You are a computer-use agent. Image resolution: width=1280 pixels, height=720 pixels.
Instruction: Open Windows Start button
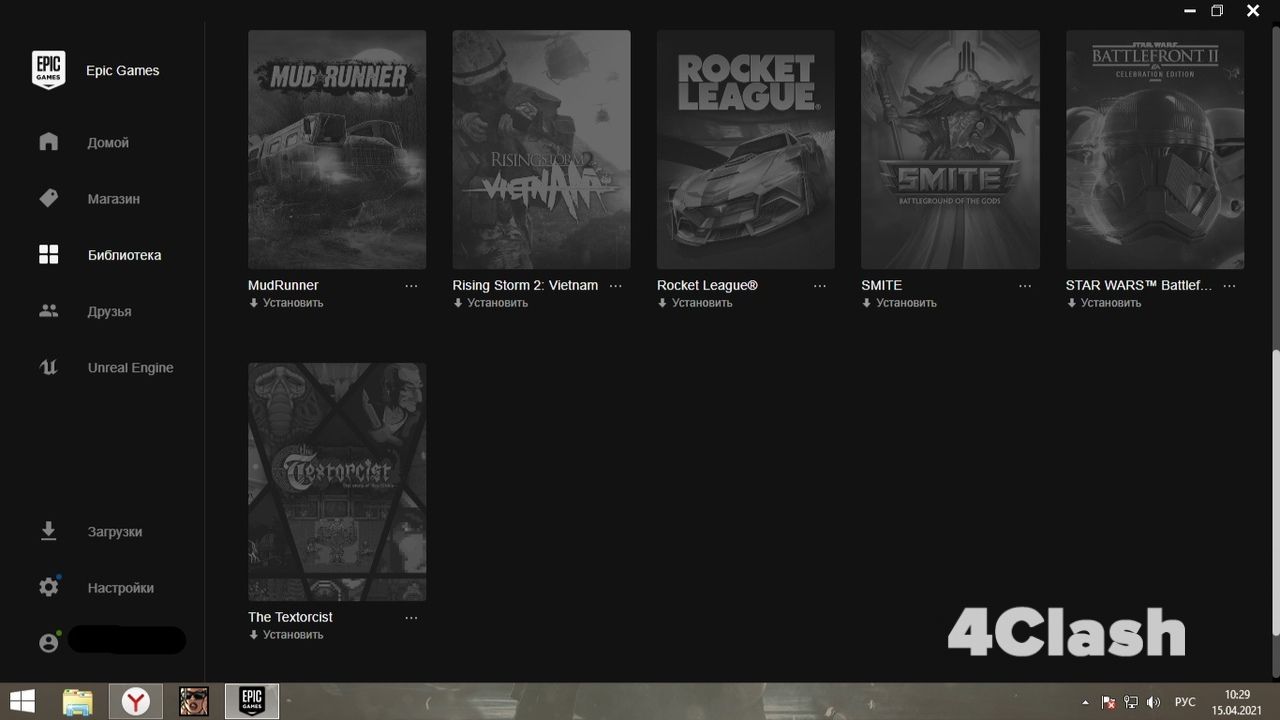pyautogui.click(x=22, y=701)
